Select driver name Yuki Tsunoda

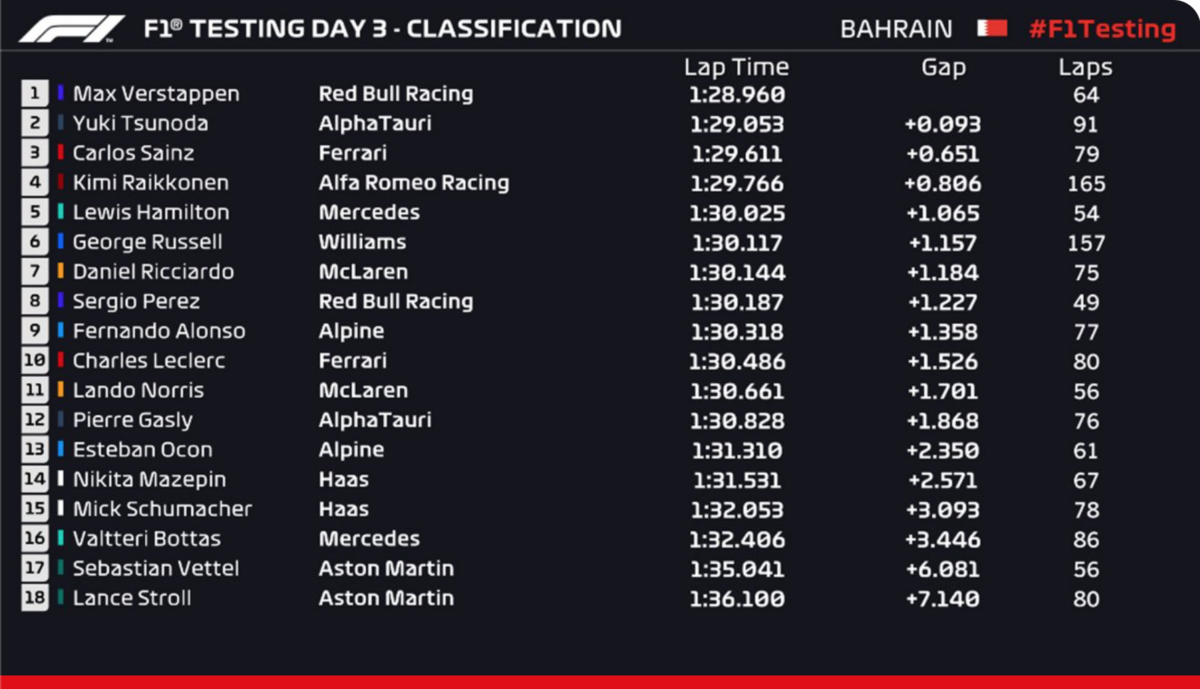(x=140, y=123)
